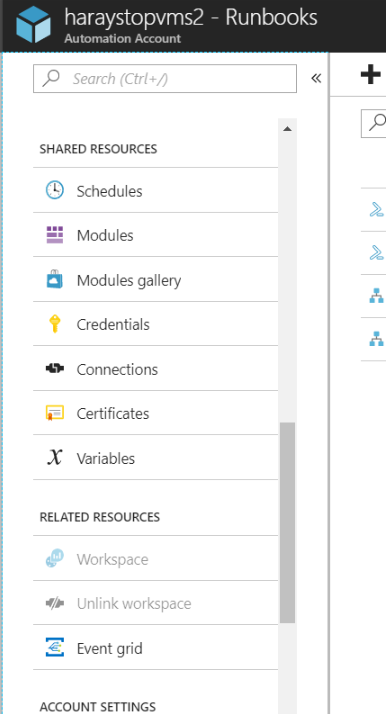Open Schedules menu item

[x=156, y=190]
